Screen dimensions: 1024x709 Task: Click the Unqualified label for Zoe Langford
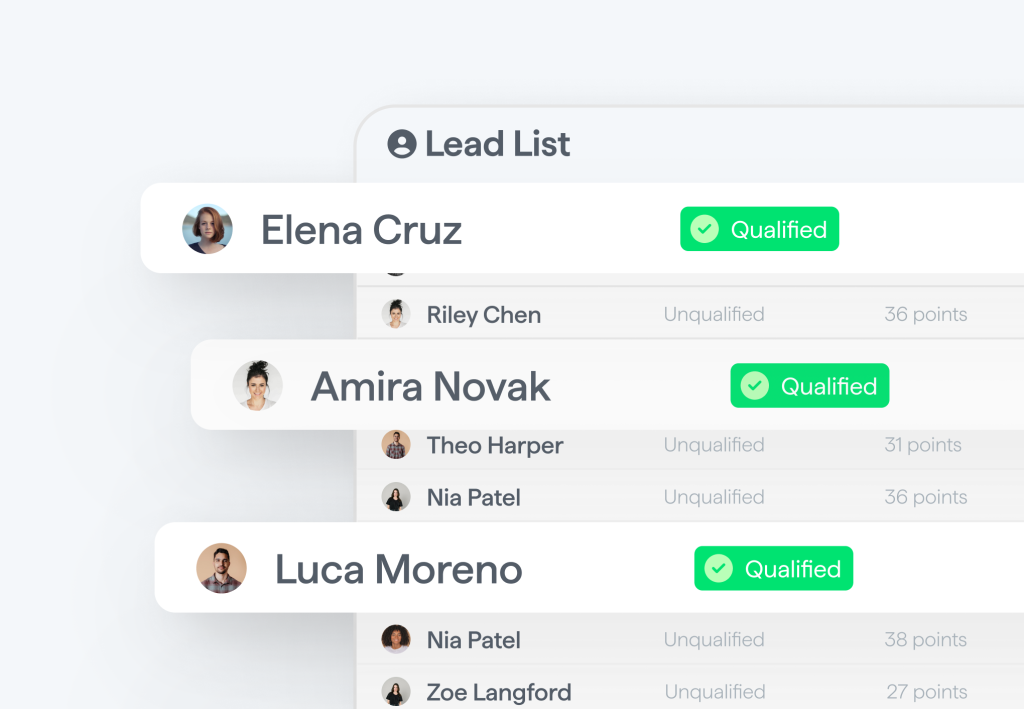714,691
